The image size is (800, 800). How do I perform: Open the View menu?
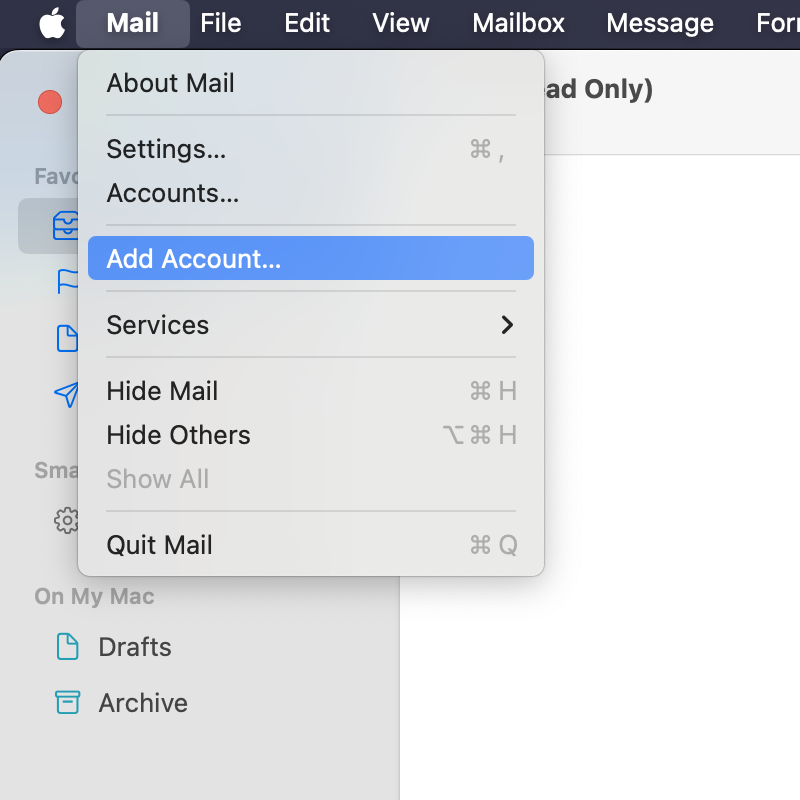[x=401, y=23]
